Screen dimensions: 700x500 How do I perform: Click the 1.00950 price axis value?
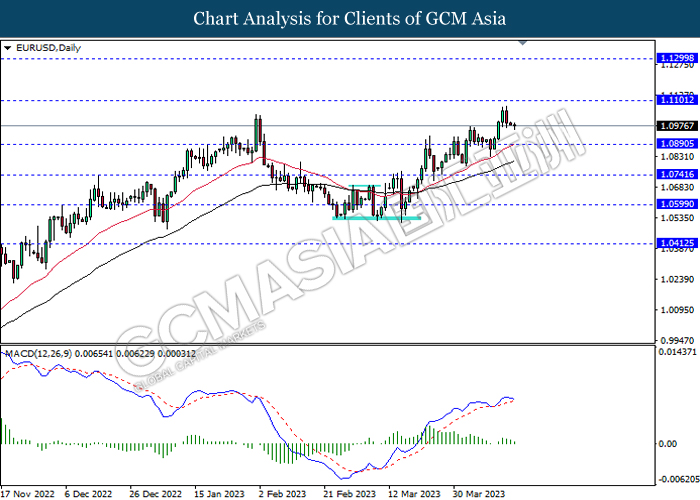(677, 310)
